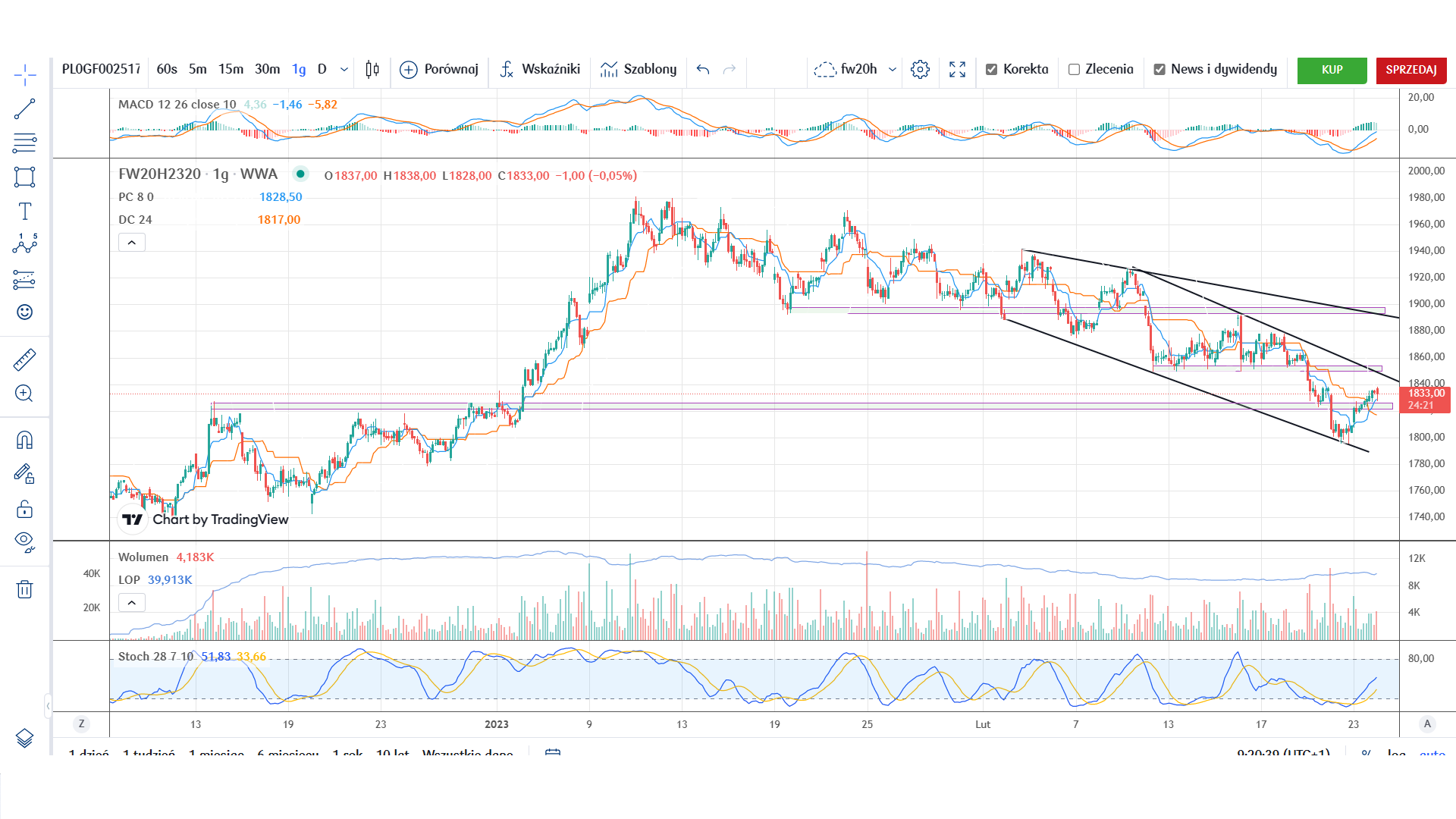Select the 60s interval
The height and width of the screenshot is (819, 1456).
tap(167, 70)
